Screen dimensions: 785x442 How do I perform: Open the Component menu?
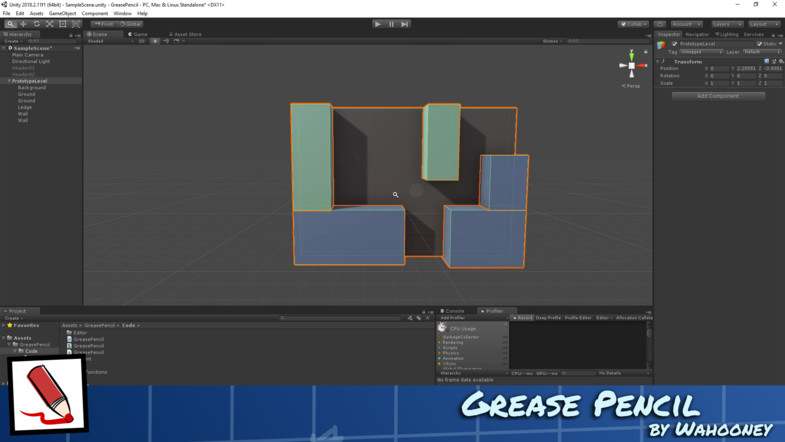pyautogui.click(x=95, y=14)
